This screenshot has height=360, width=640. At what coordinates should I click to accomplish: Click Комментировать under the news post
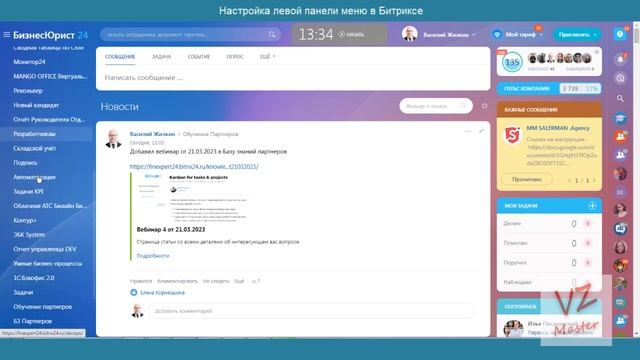click(177, 281)
